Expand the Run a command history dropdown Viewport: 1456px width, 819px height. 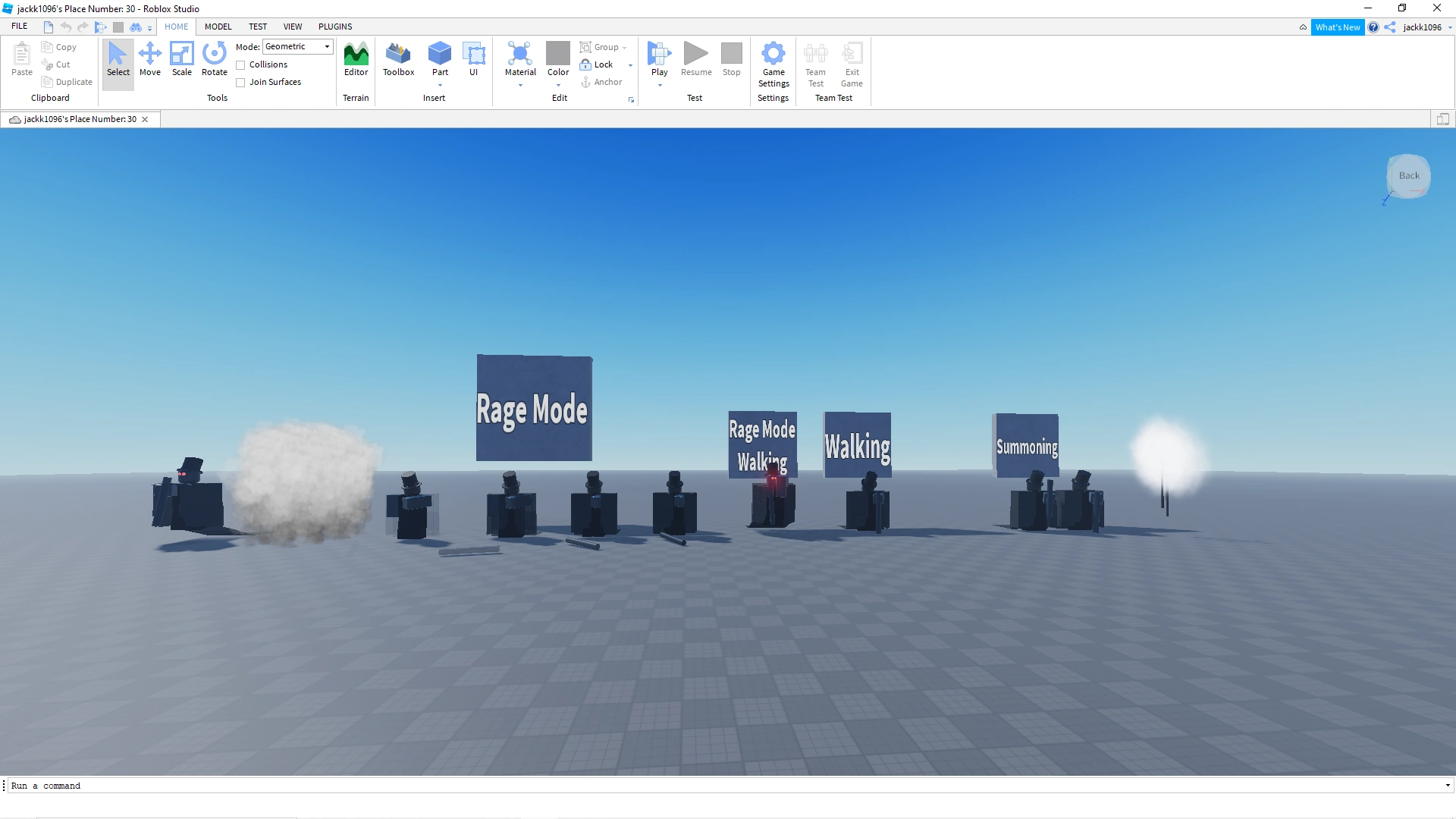[x=1447, y=786]
